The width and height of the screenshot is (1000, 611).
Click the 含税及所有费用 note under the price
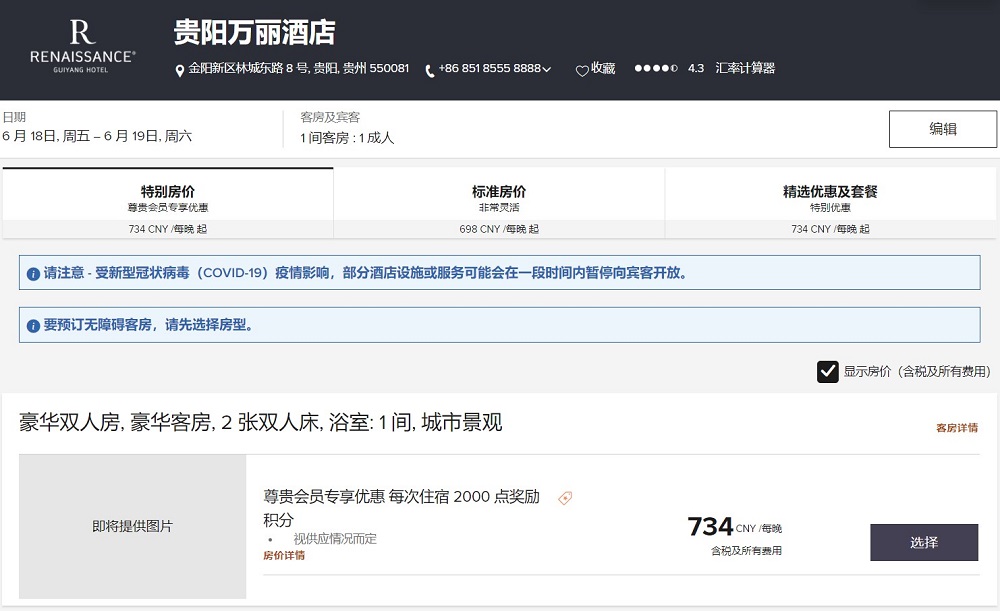click(746, 550)
